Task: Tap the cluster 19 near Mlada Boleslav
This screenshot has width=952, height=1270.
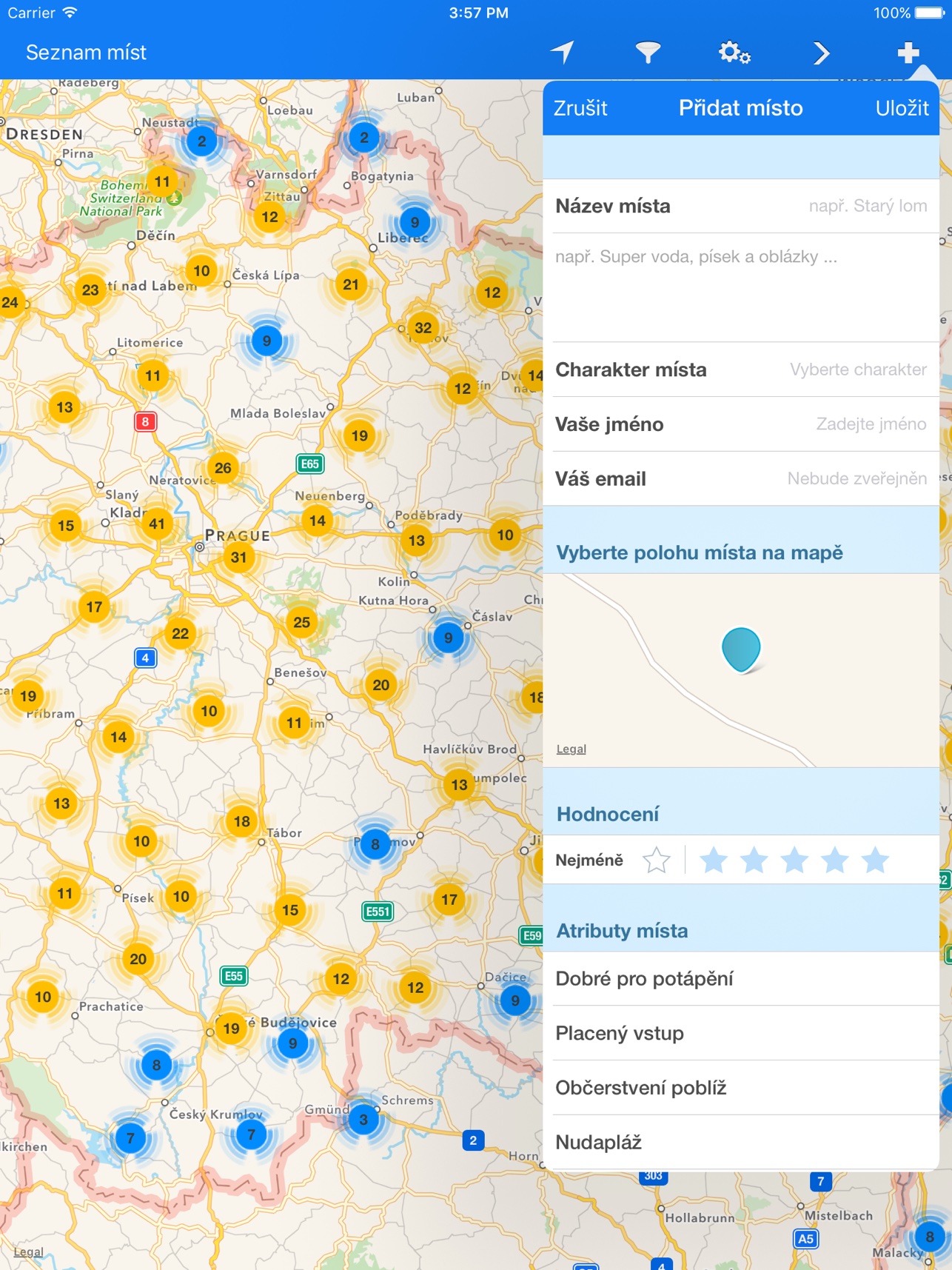Action: (x=360, y=436)
